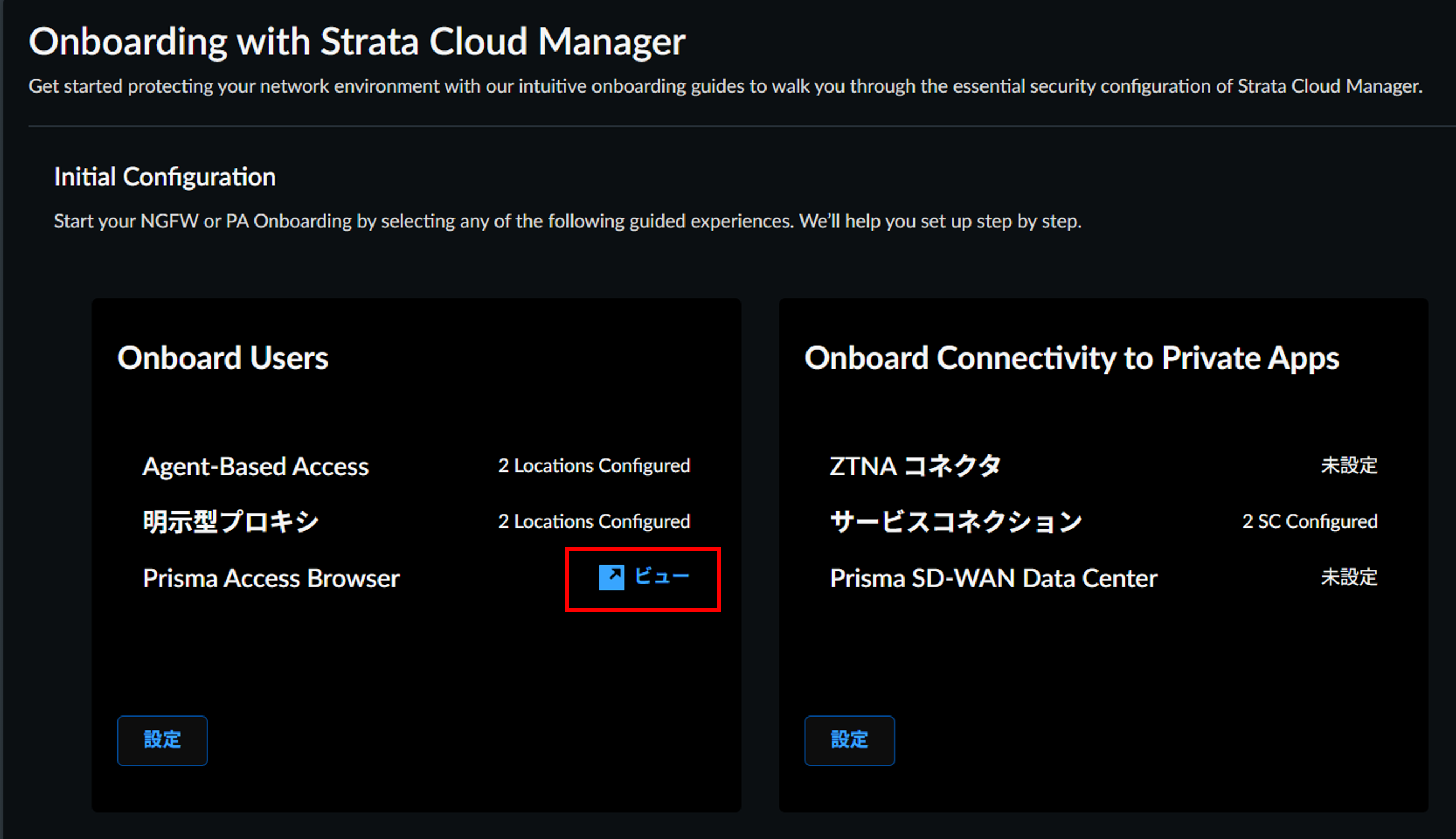Open the ビュー link for Prisma Access Browser
Image resolution: width=1456 pixels, height=839 pixels.
(x=661, y=577)
